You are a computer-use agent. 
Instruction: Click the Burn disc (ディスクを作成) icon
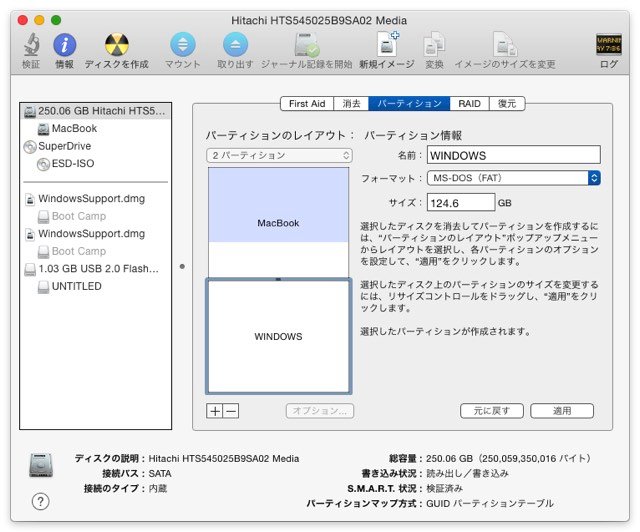coord(116,45)
